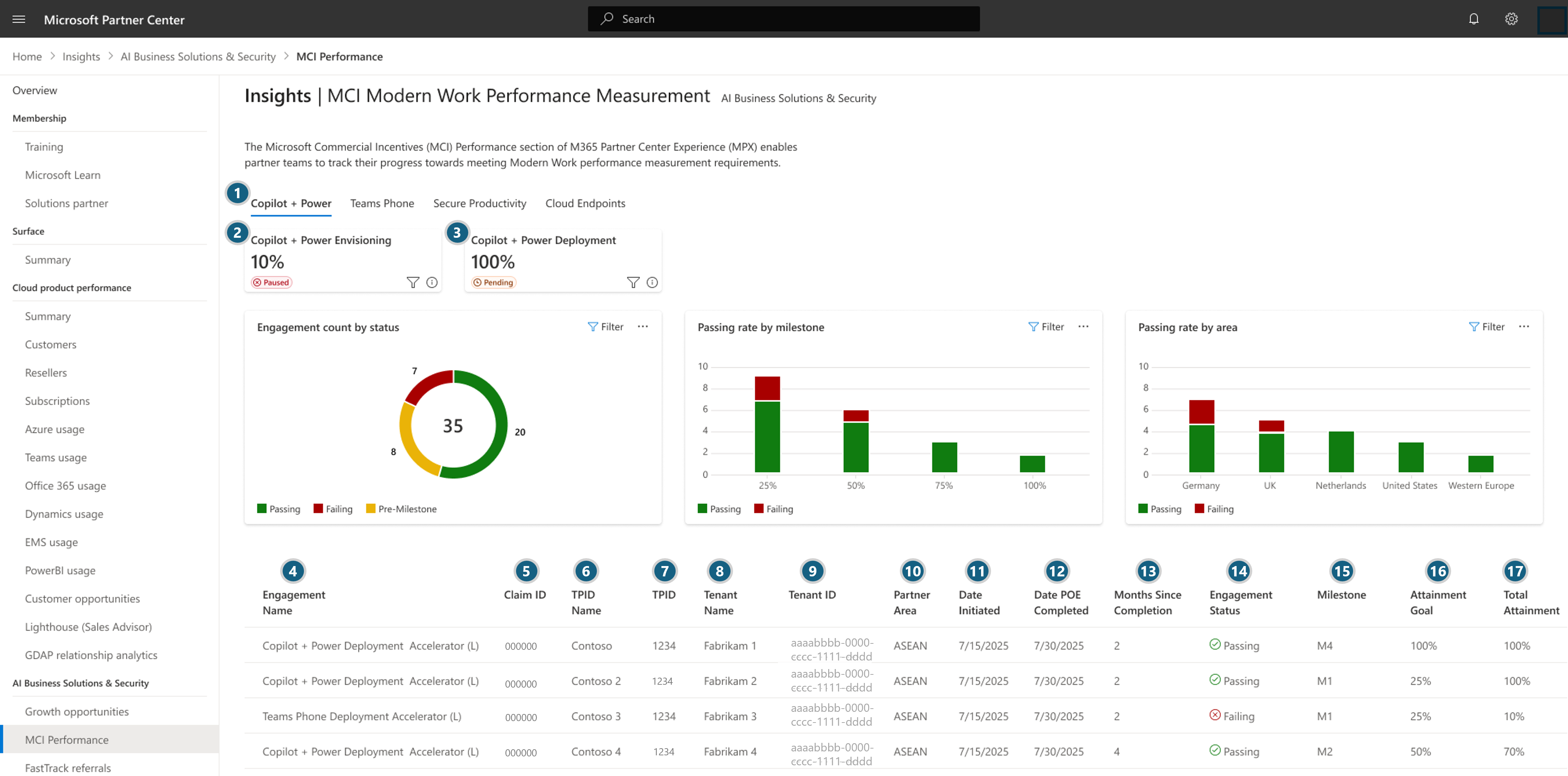This screenshot has height=776, width=1568.
Task: Toggle the Pre-Milestone legend entry in donut chart
Action: tap(401, 509)
